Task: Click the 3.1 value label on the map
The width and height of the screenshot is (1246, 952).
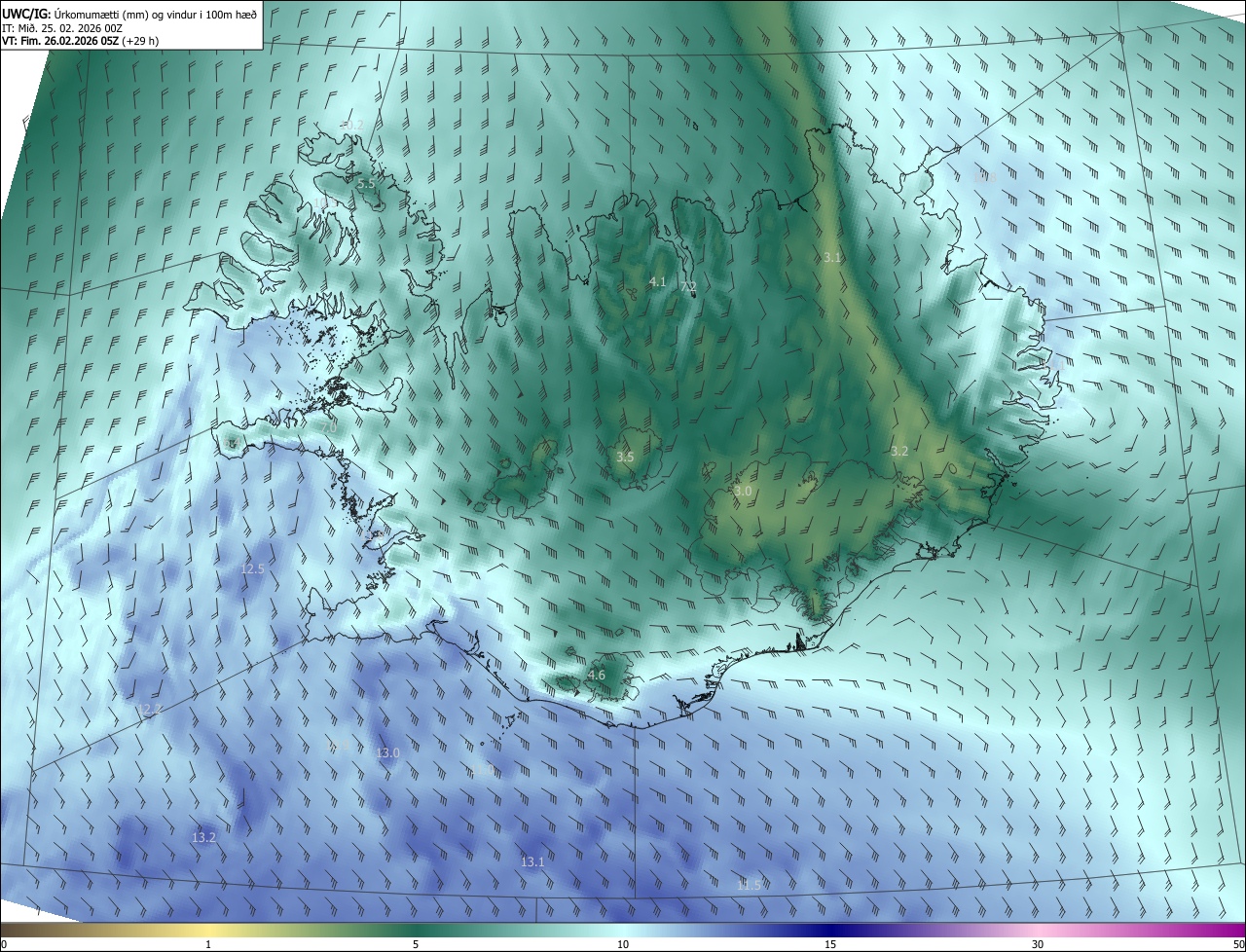Action: click(x=831, y=258)
